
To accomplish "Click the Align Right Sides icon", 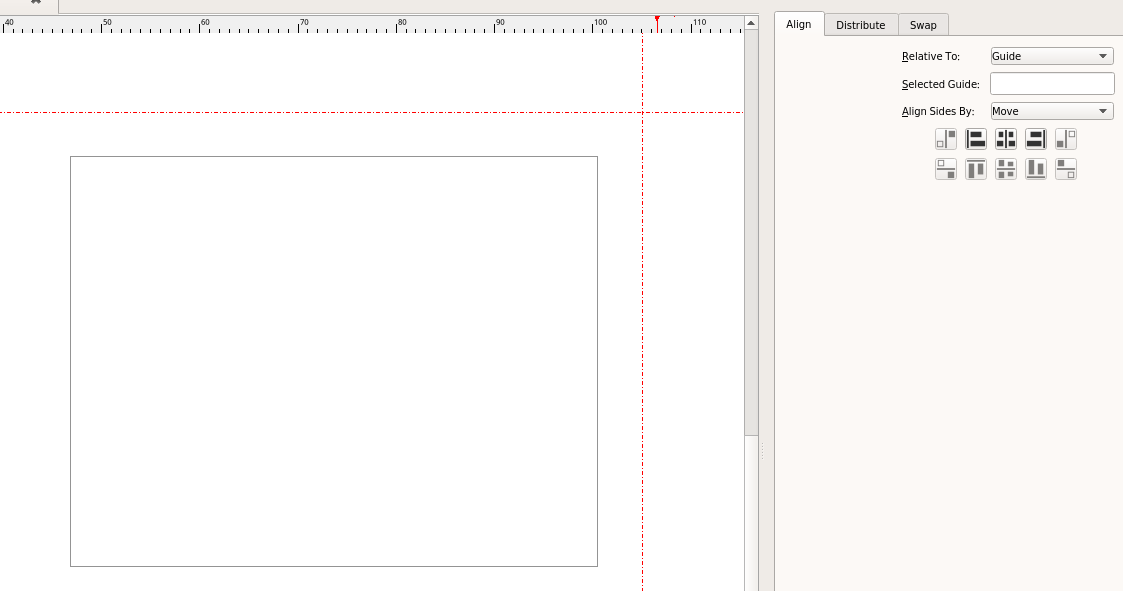I will (x=1035, y=139).
